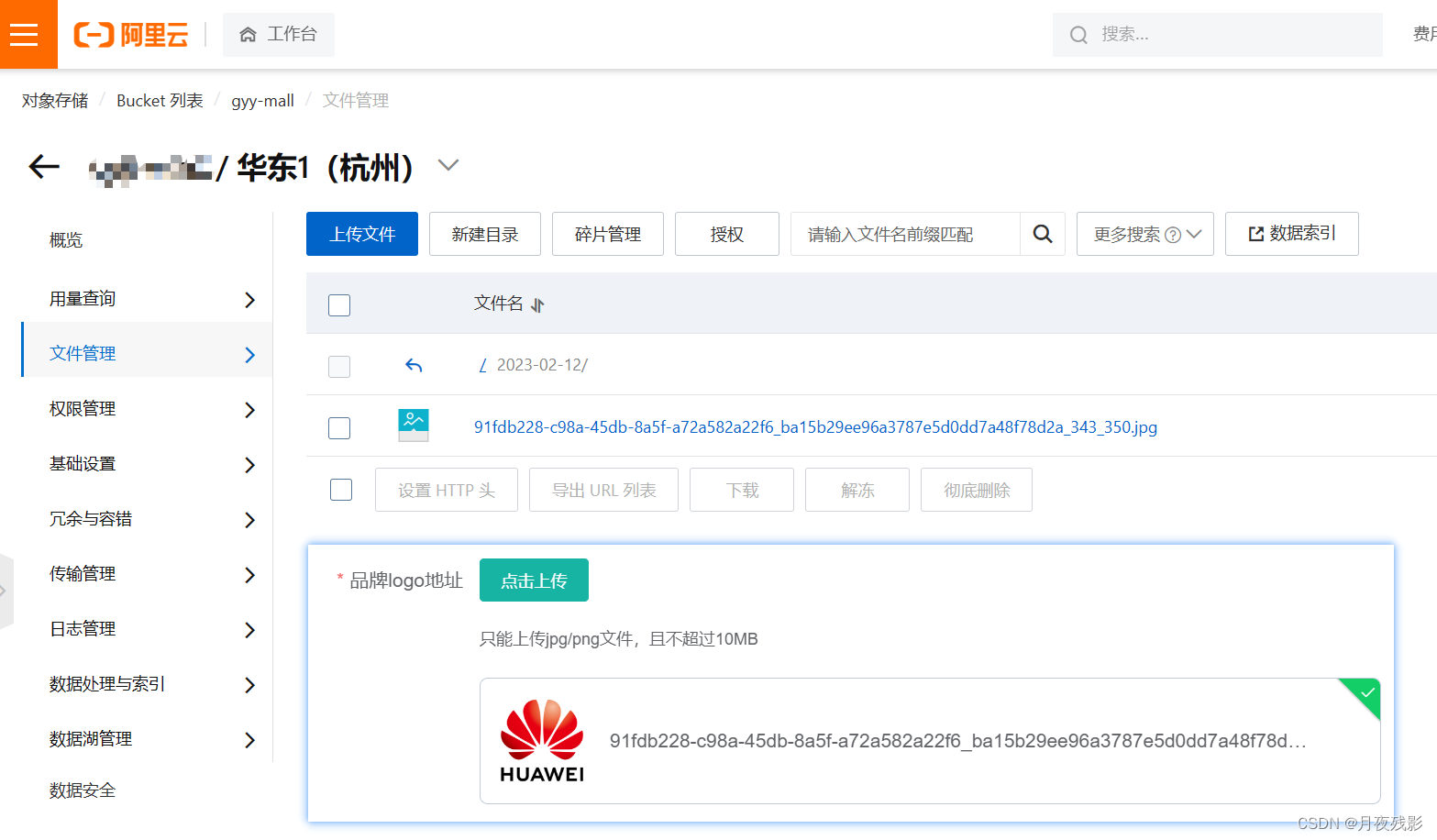The width and height of the screenshot is (1437, 840).
Task: Expand the region dropdown next to 华东1（杭州）
Action: (x=448, y=165)
